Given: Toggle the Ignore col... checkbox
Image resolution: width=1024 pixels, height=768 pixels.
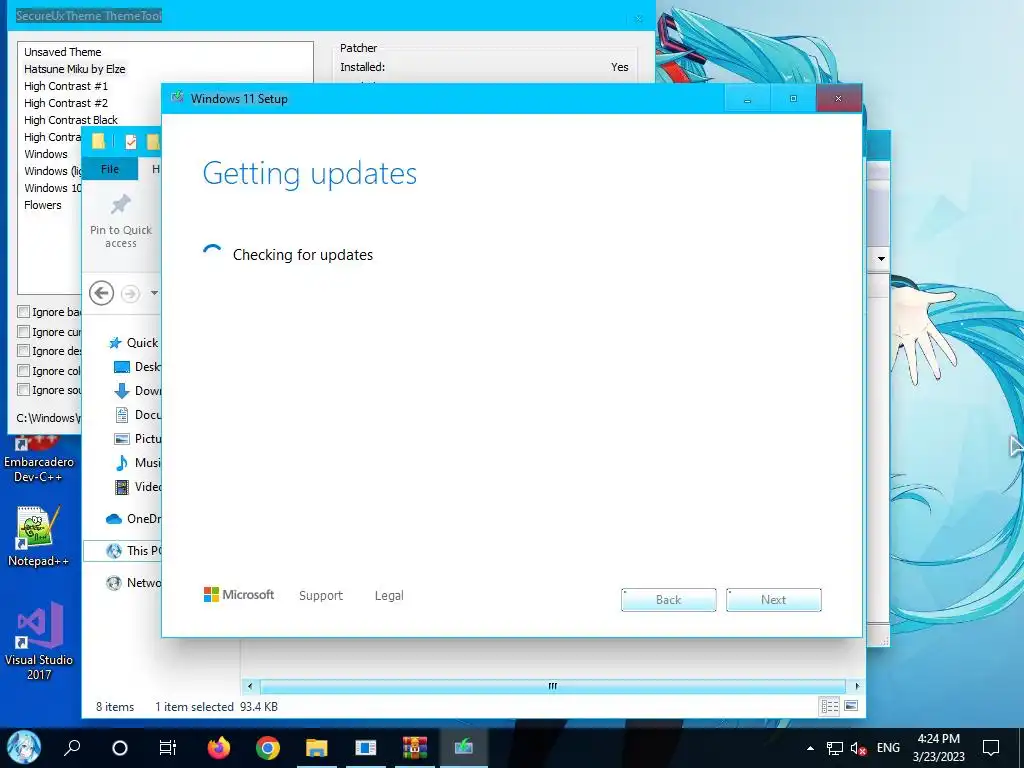Looking at the screenshot, I should tap(24, 370).
